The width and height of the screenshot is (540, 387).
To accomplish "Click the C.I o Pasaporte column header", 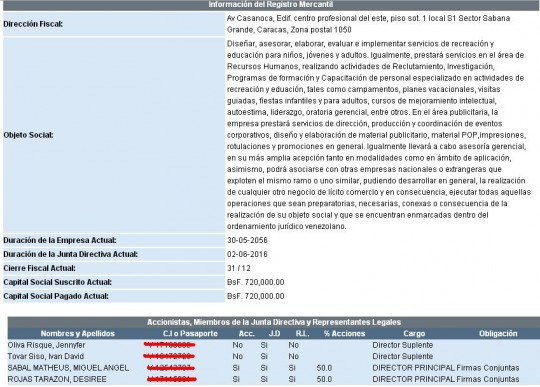I will click(x=190, y=333).
